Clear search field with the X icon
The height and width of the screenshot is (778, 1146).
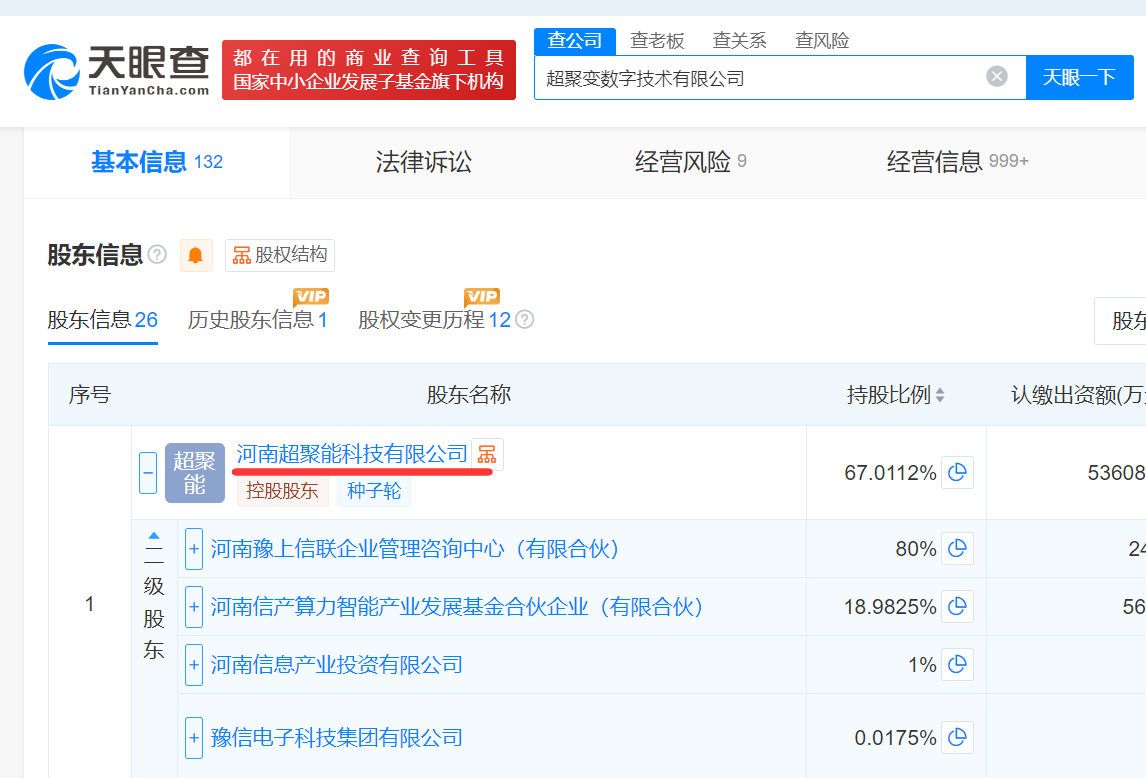997,77
